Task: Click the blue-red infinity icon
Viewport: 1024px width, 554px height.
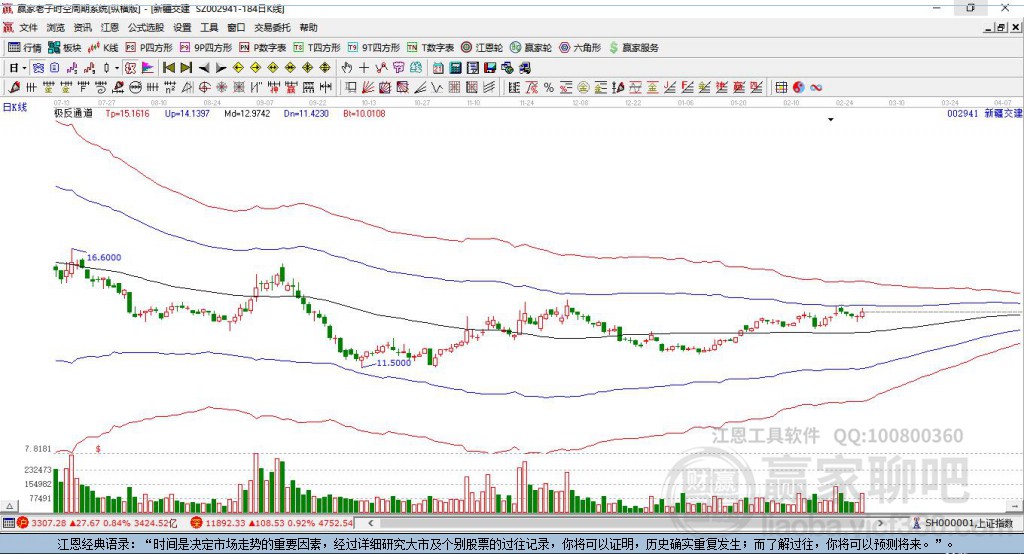Action: click(x=816, y=88)
